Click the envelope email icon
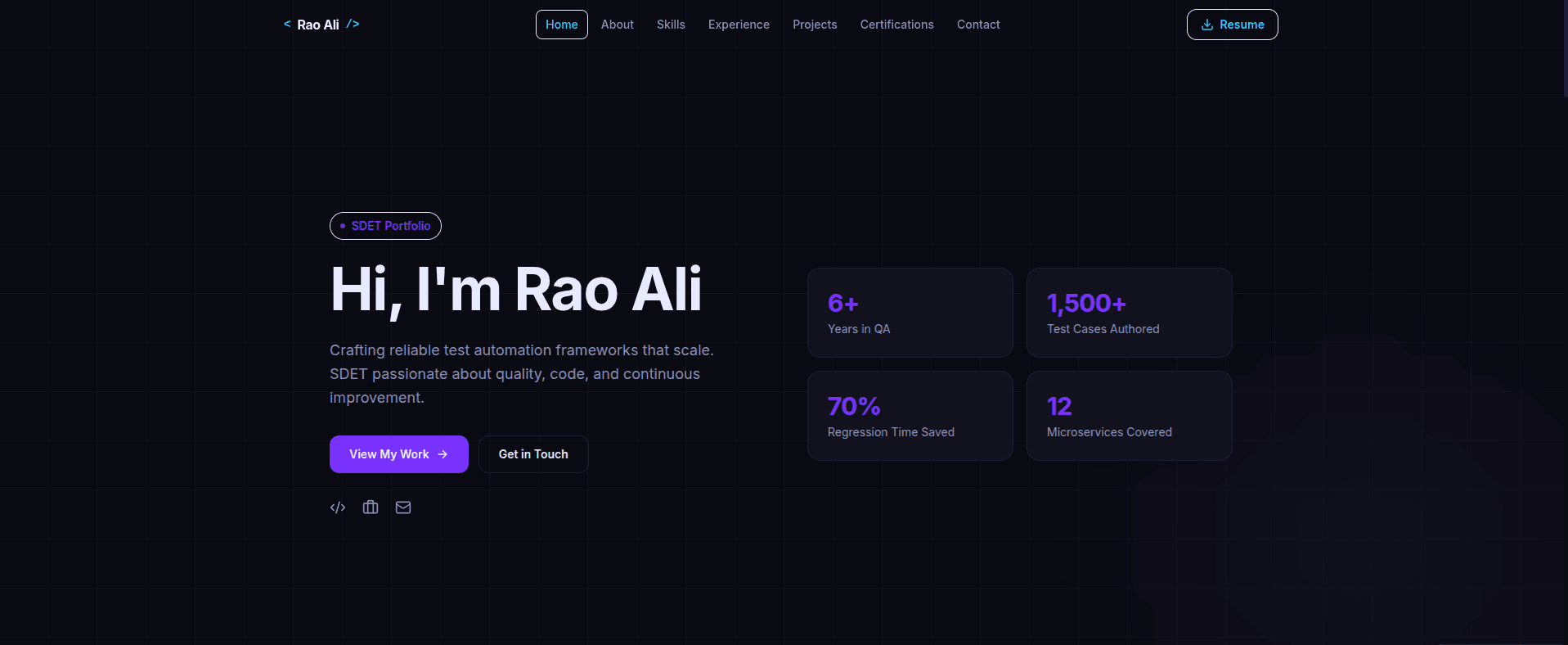The width and height of the screenshot is (1568, 645). (x=403, y=507)
